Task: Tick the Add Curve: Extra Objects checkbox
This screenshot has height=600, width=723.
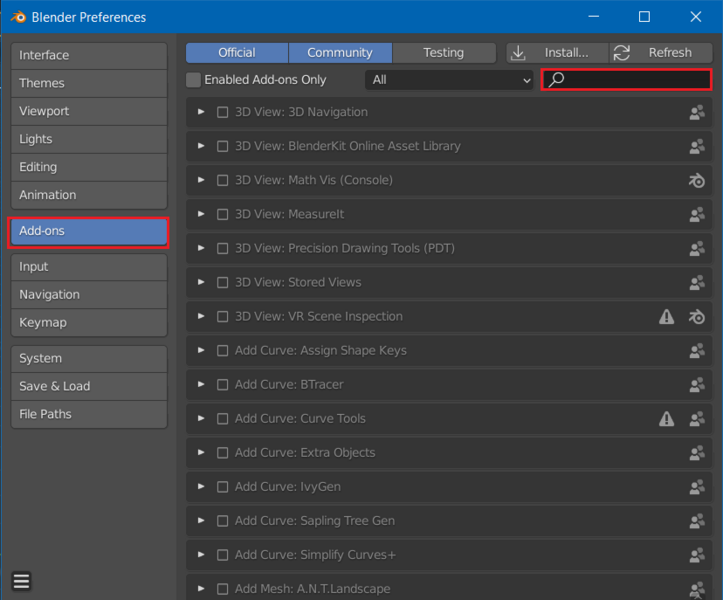Action: [223, 453]
